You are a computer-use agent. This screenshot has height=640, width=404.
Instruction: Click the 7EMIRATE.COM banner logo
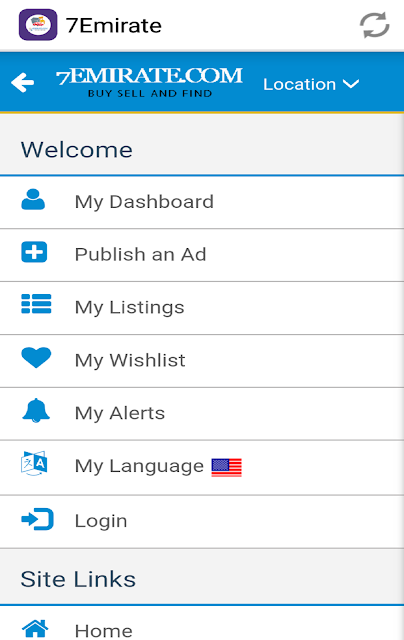coord(149,82)
